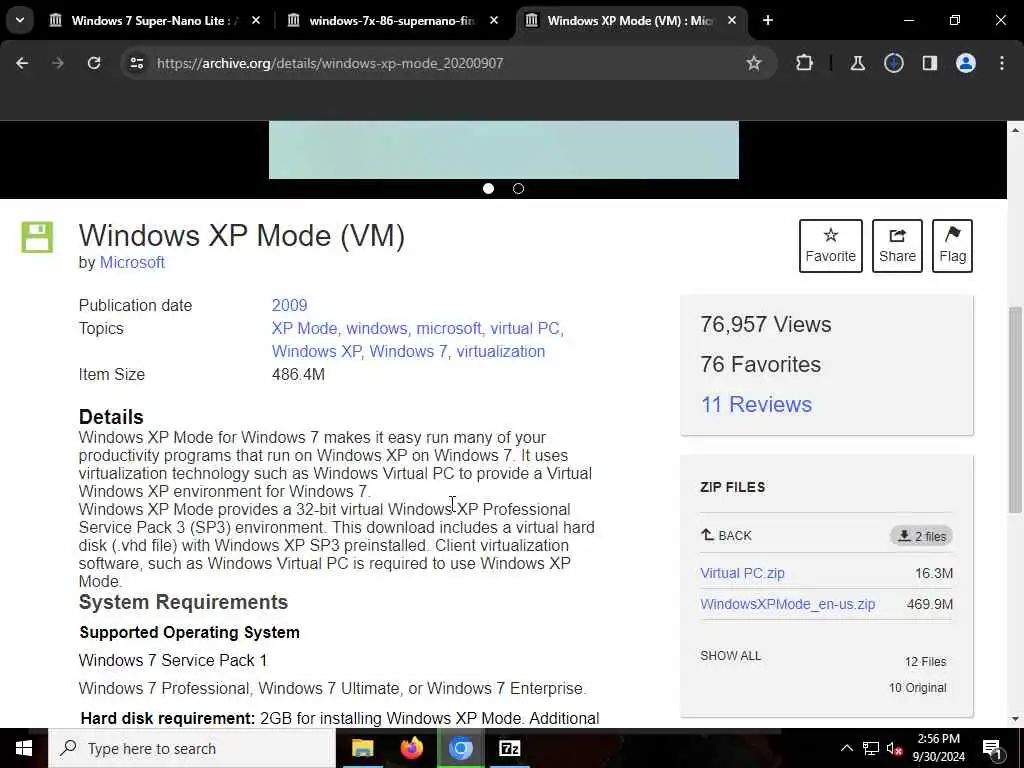This screenshot has height=768, width=1024.
Task: Open the muted volume tray icon
Action: 895,748
